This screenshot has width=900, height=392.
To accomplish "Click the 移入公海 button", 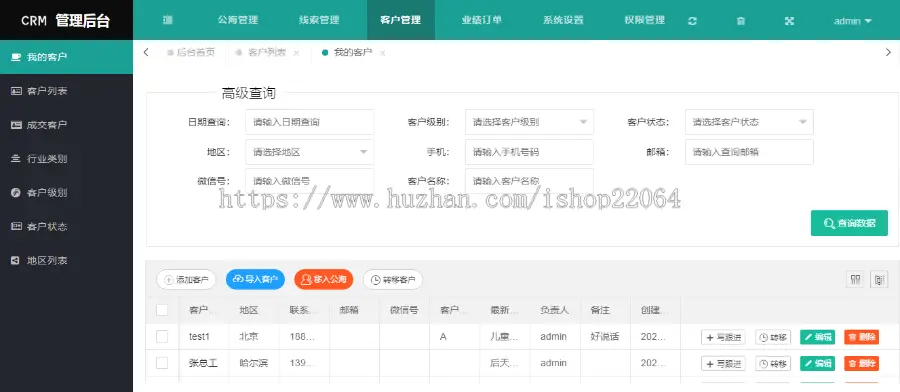I will (x=324, y=280).
